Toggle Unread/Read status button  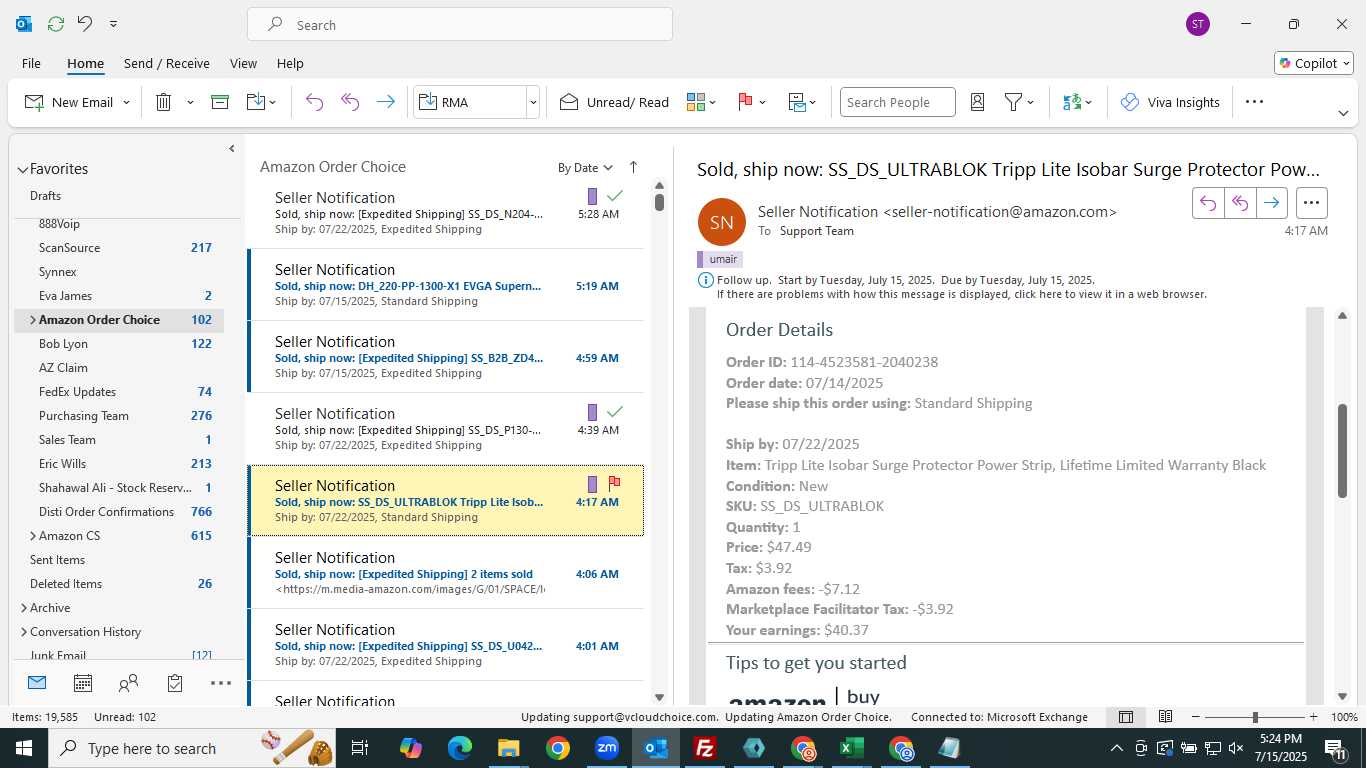[x=614, y=102]
